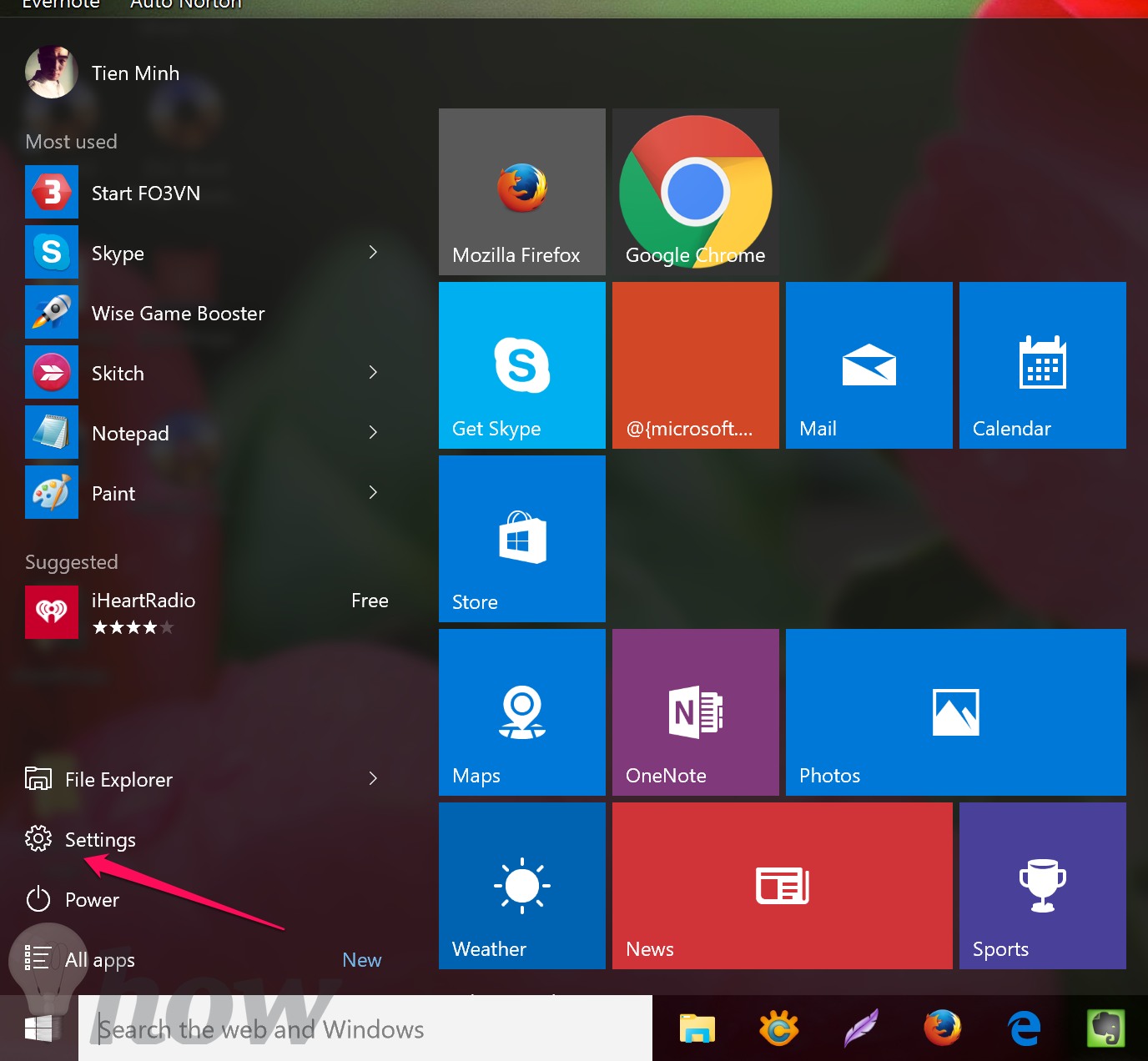Viewport: 1148px width, 1061px height.
Task: Open suggested iHeartRadio app icon
Action: click(x=52, y=612)
